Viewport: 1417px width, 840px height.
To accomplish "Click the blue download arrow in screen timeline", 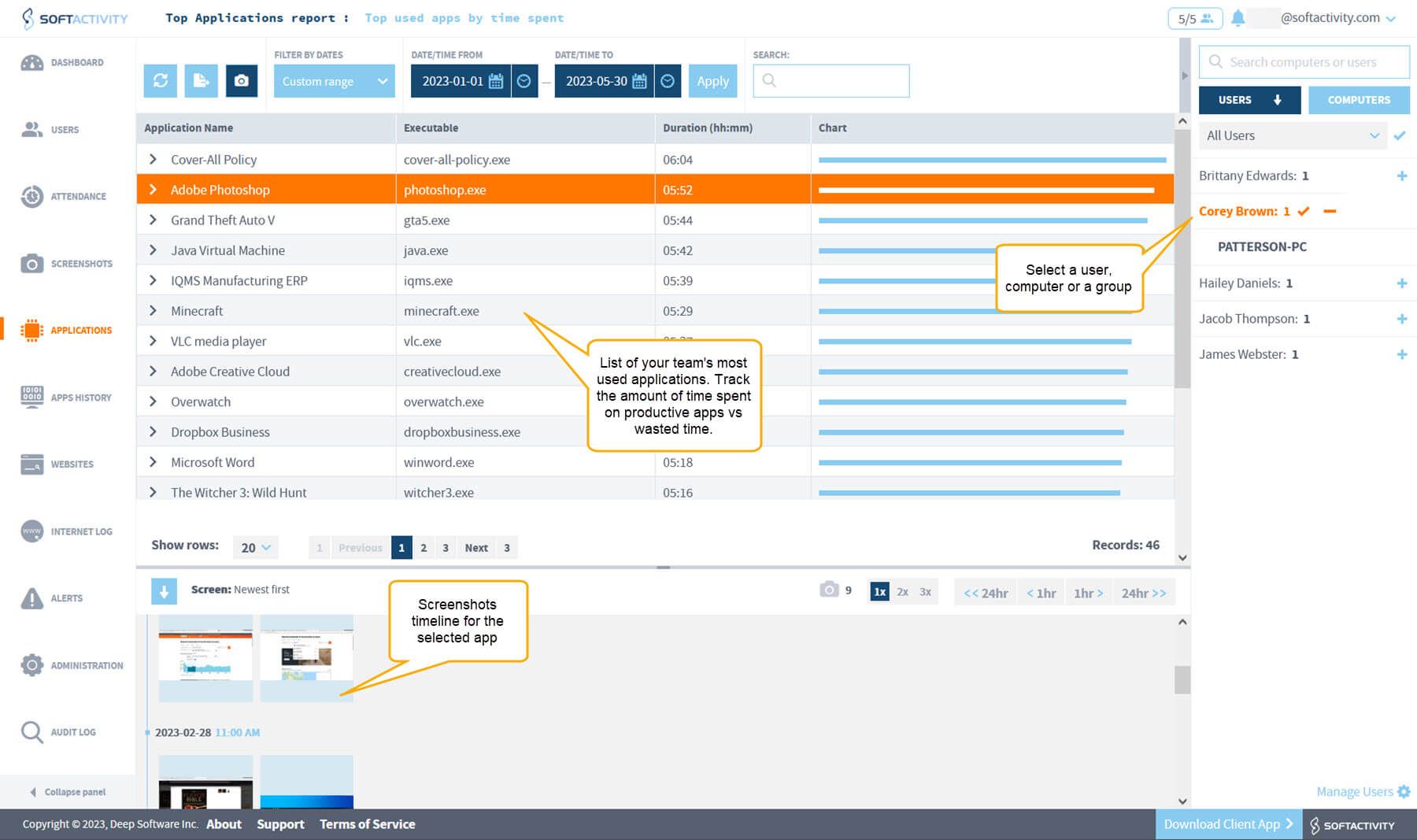I will coord(164,591).
